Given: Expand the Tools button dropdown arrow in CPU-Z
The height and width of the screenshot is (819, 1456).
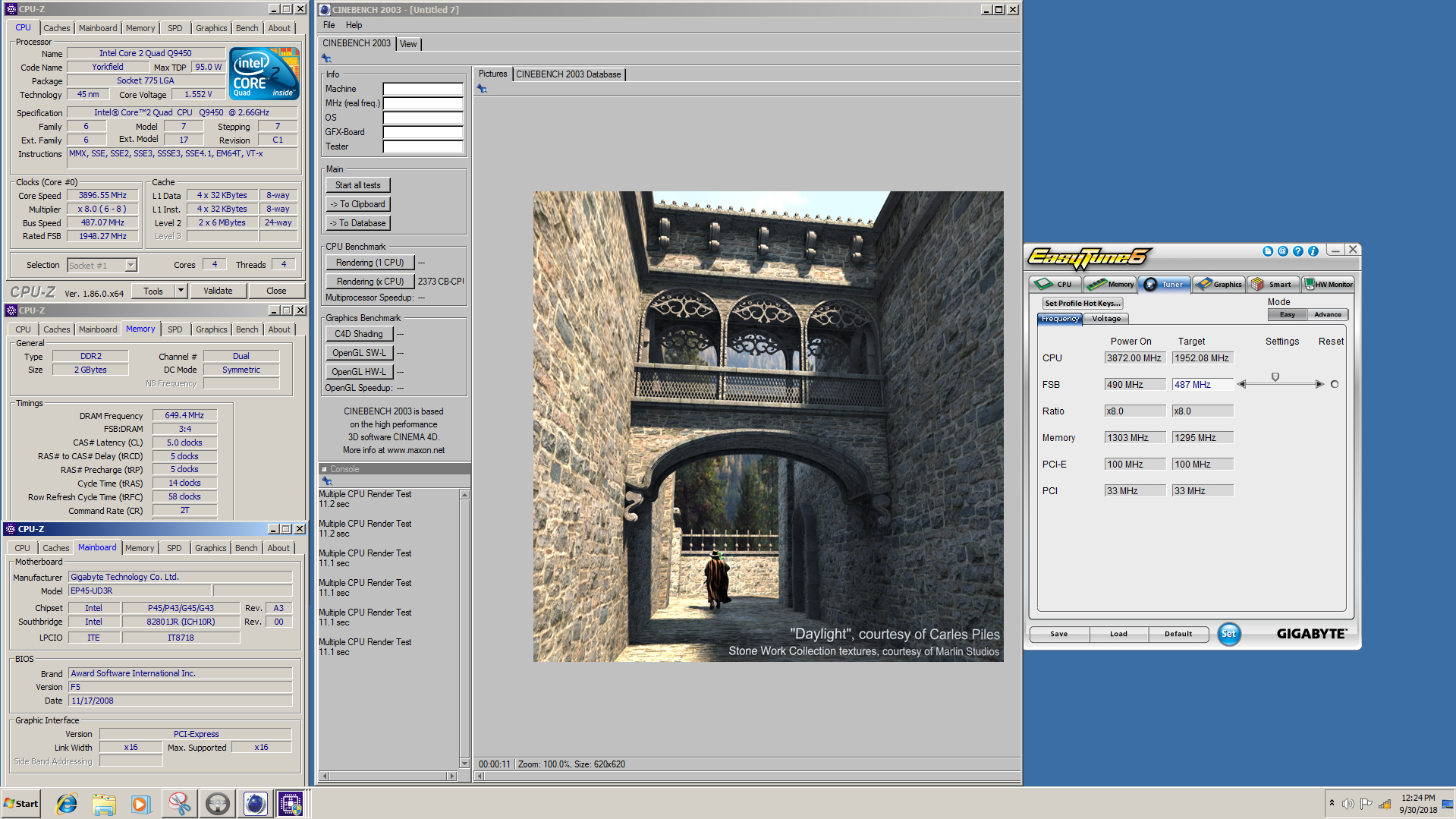Looking at the screenshot, I should [181, 291].
